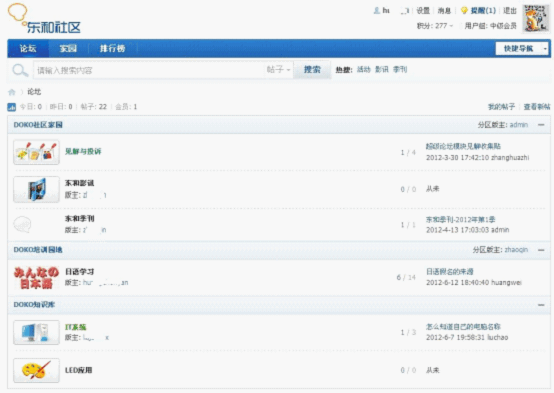Open the IT系统 computer icon
Image resolution: width=554 pixels, height=393 pixels.
click(36, 332)
